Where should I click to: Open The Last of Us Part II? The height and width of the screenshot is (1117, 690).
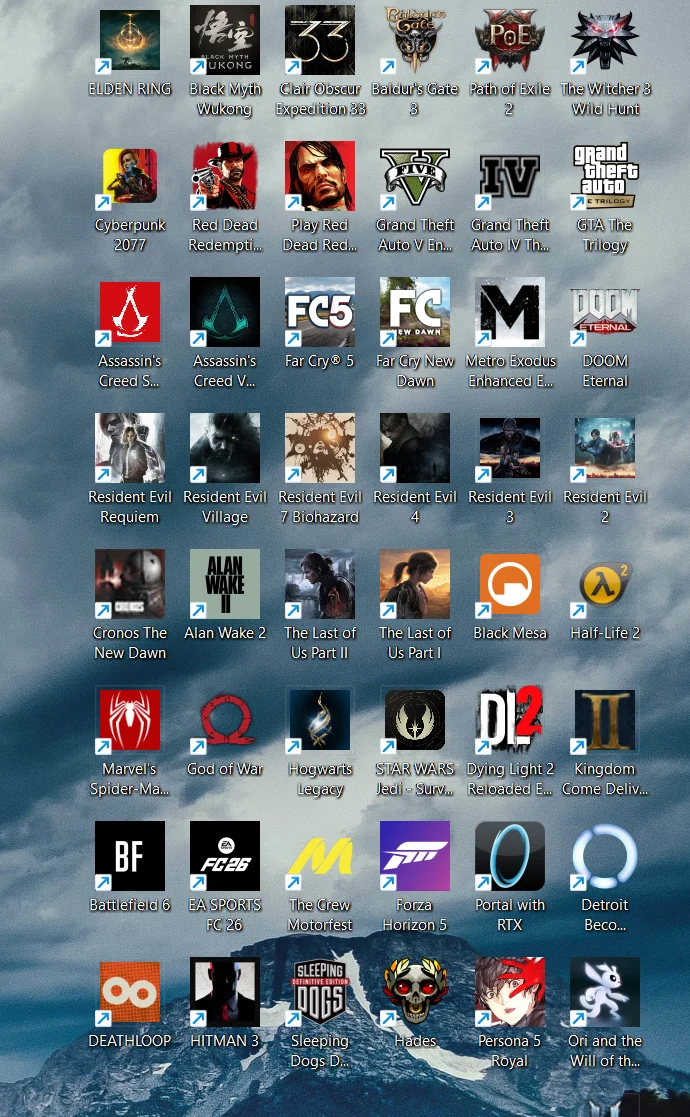[x=320, y=584]
